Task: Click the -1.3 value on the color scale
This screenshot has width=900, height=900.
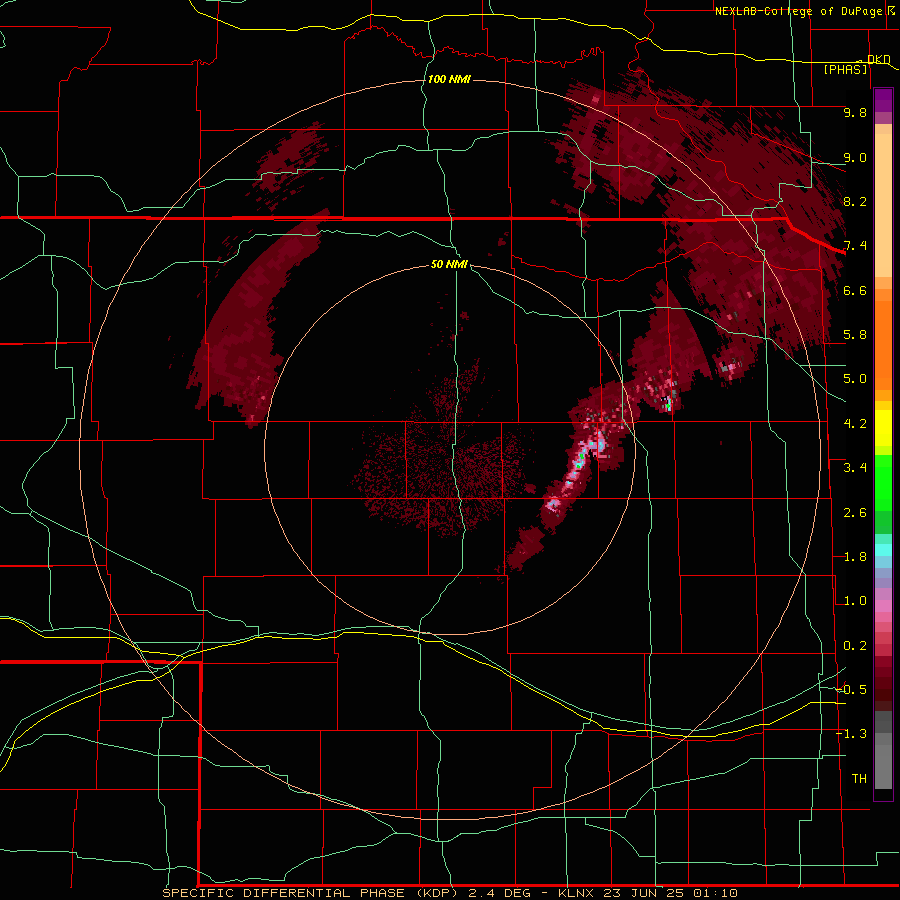Action: coord(852,734)
